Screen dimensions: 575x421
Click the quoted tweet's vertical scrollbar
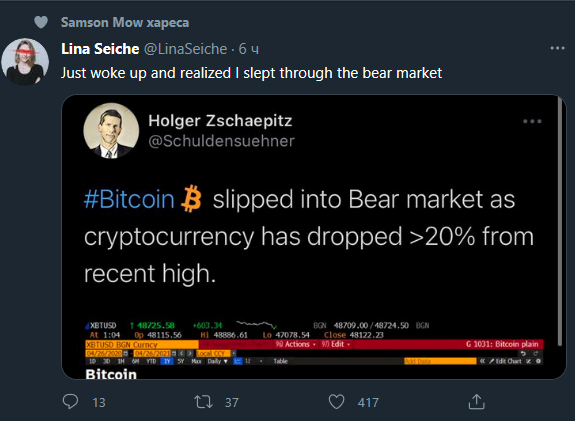(560, 222)
